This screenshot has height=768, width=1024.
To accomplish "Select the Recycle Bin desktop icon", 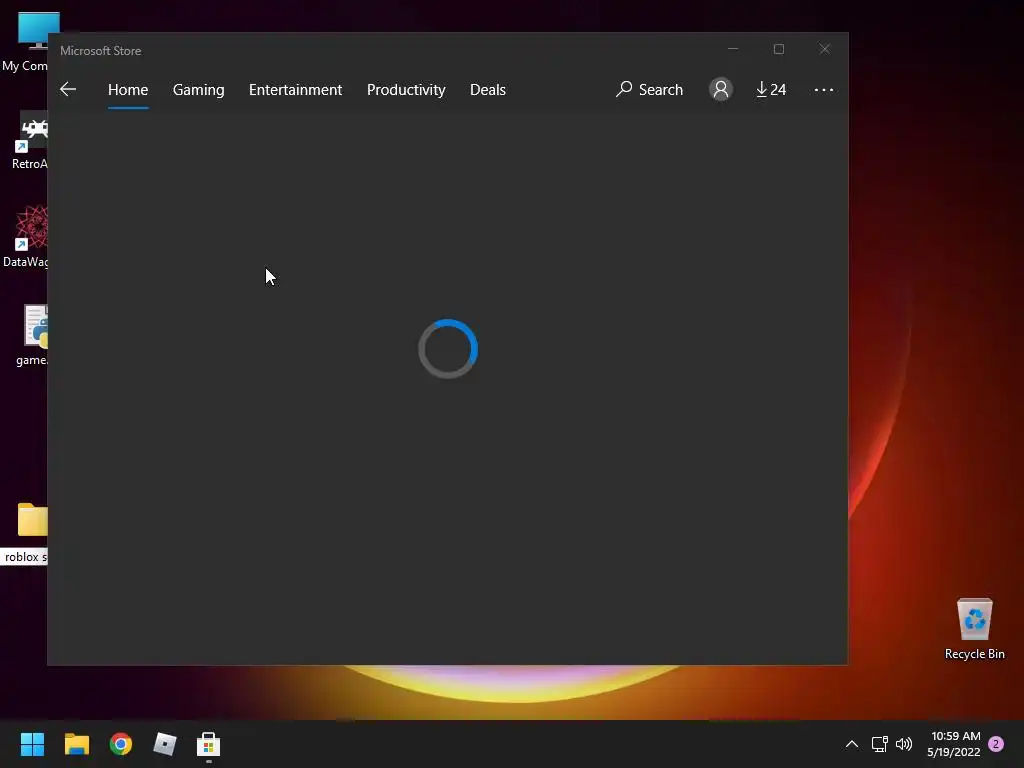I will pyautogui.click(x=974, y=628).
